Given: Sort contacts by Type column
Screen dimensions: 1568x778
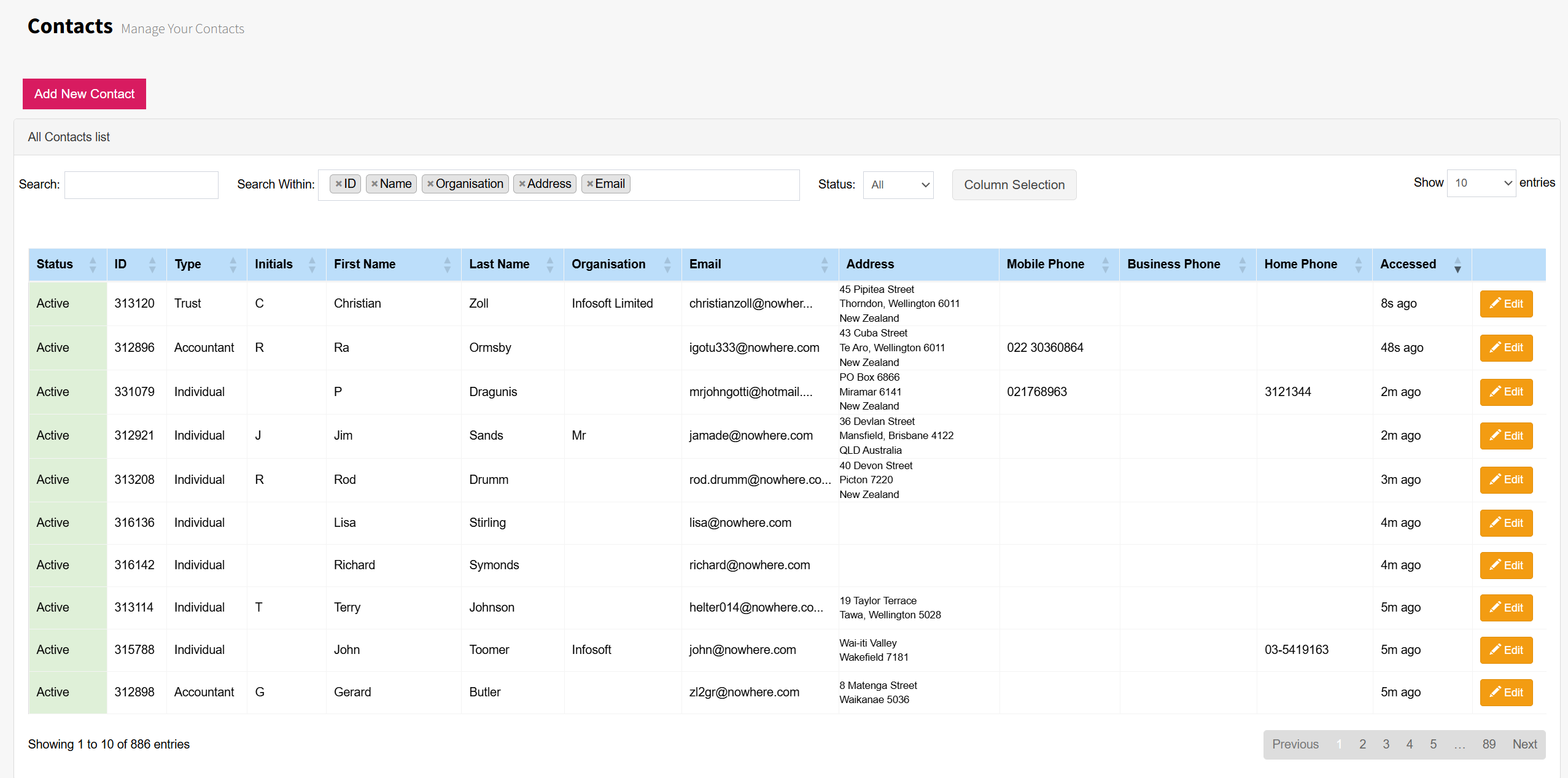Looking at the screenshot, I should [x=206, y=265].
